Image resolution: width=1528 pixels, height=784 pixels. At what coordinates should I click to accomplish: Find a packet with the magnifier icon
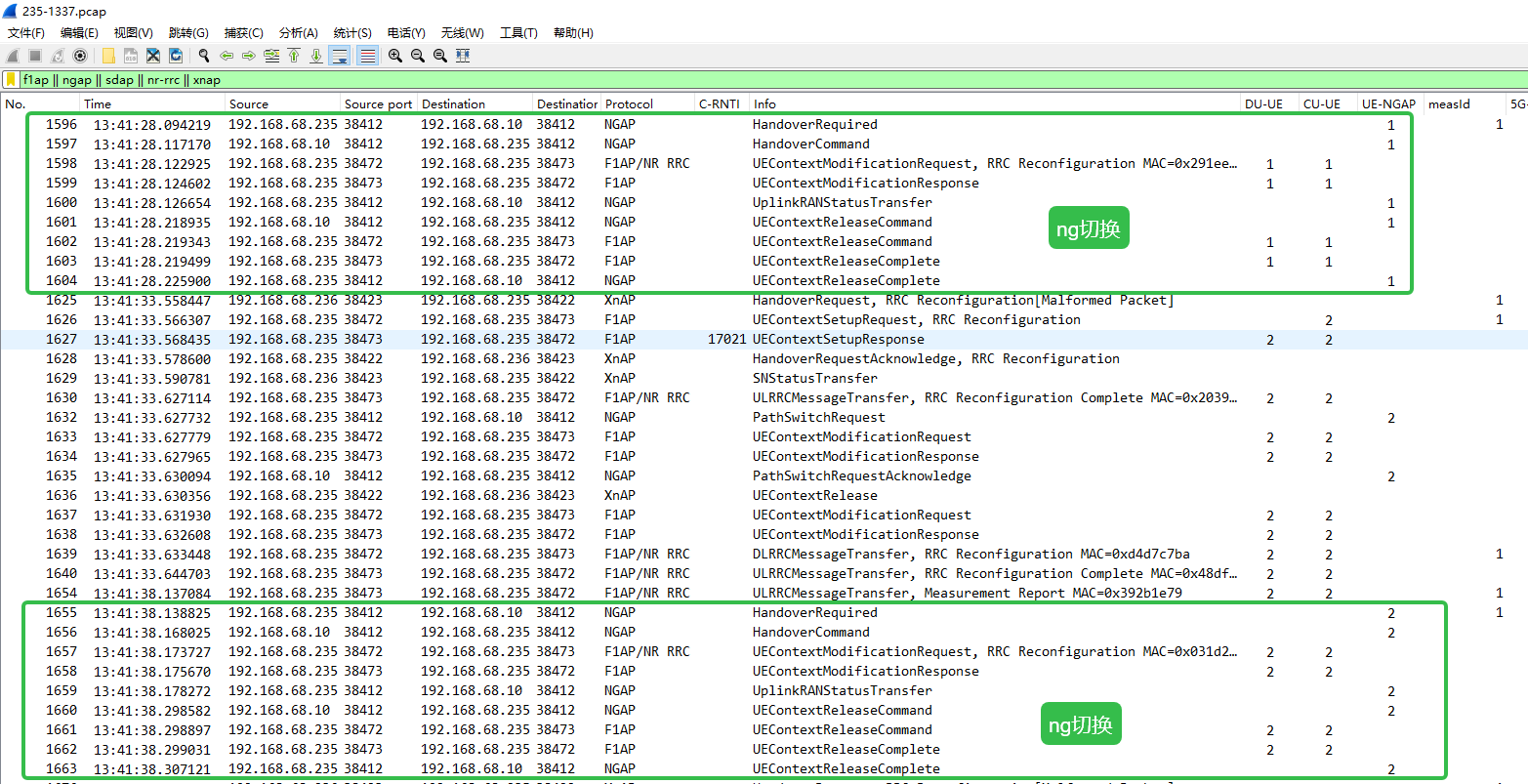pyautogui.click(x=204, y=56)
